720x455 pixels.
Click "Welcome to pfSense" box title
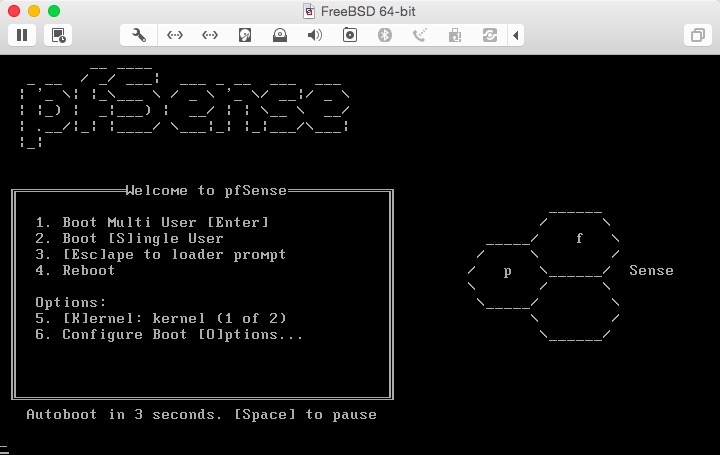tap(206, 191)
